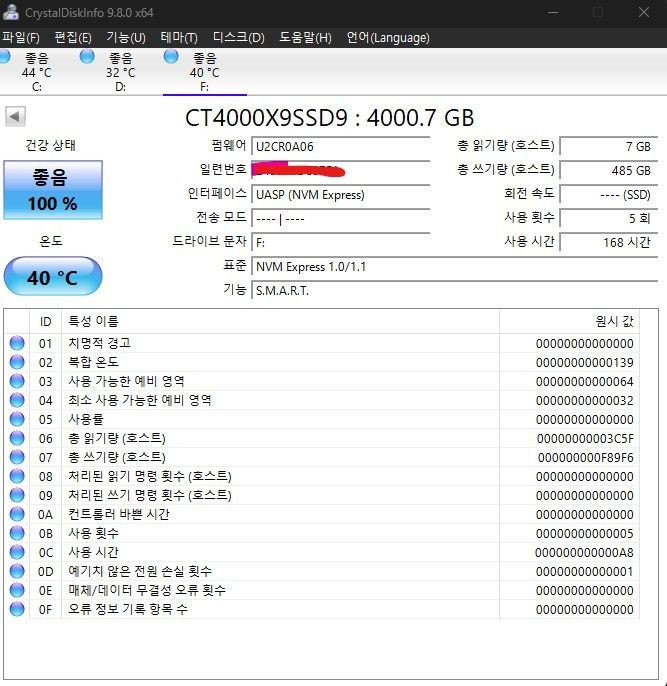
Task: Click the blue status orb of F: drive
Action: 171,56
